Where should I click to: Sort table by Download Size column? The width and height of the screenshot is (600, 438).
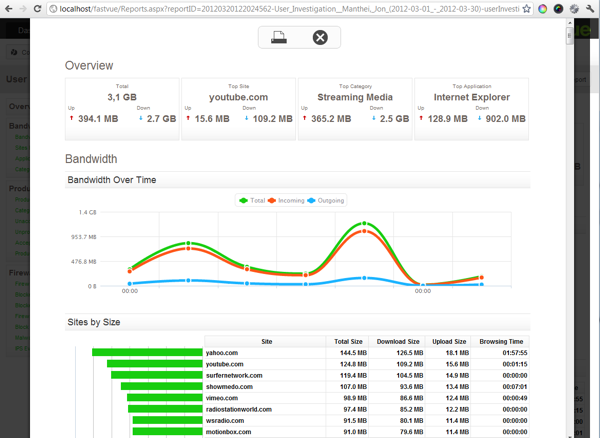pos(397,341)
